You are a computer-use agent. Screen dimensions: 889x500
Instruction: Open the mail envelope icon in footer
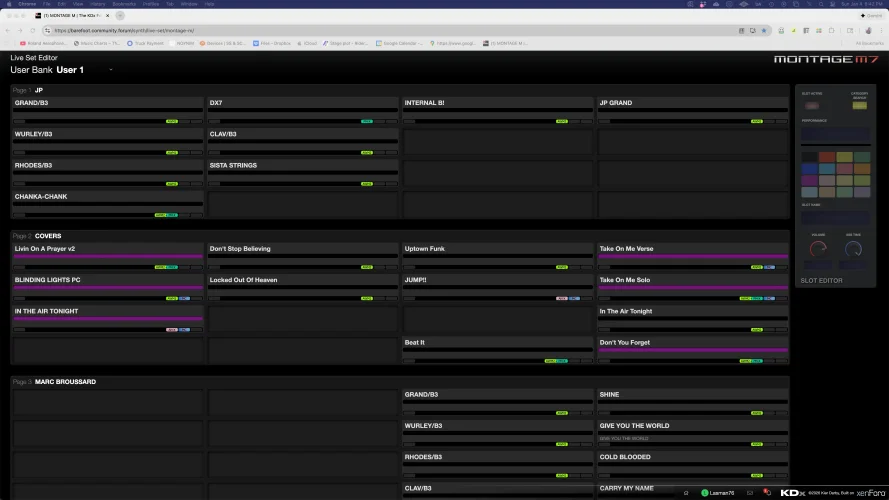tap(750, 493)
